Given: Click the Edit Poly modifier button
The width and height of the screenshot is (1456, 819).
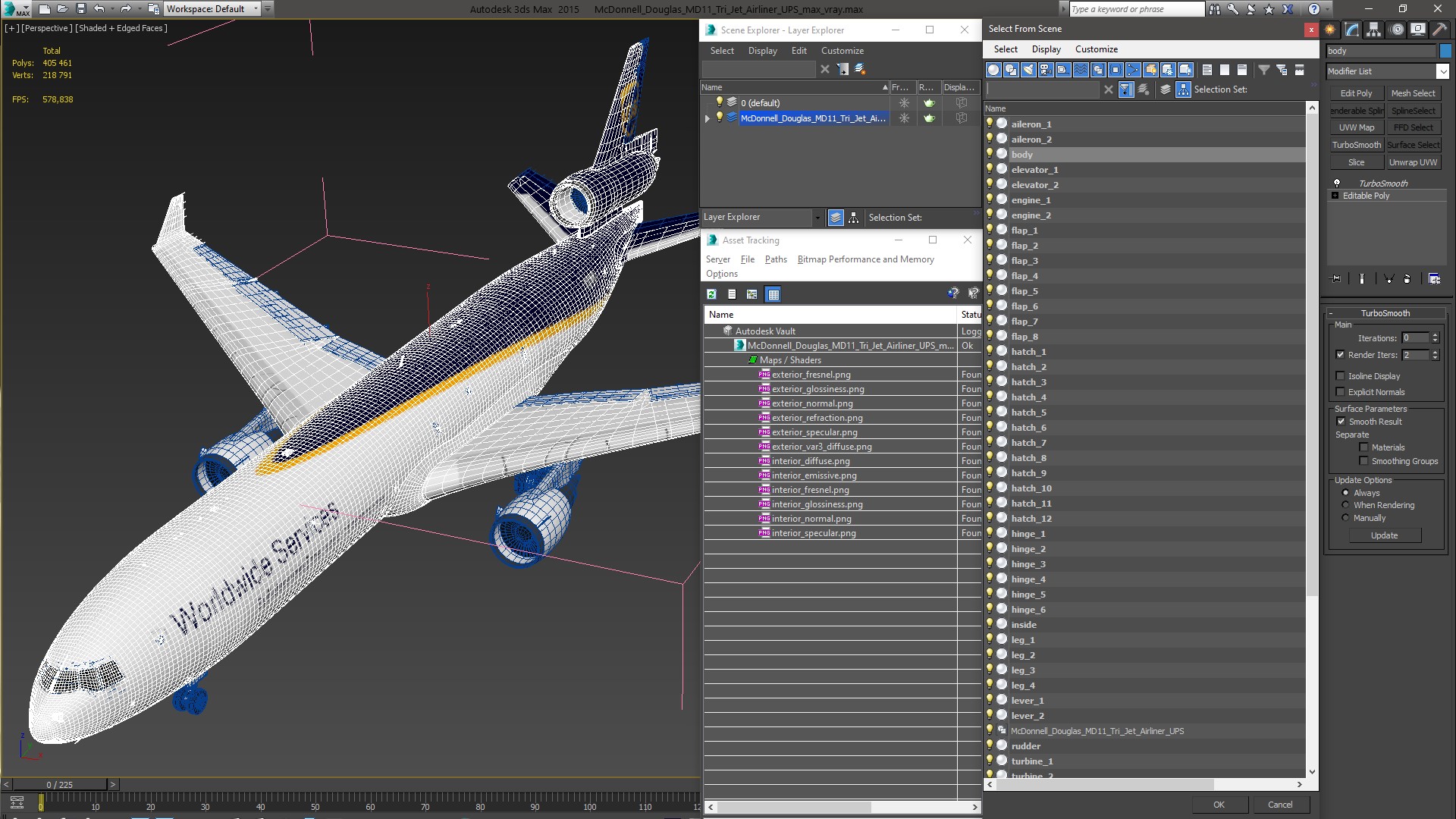Looking at the screenshot, I should tap(1356, 93).
